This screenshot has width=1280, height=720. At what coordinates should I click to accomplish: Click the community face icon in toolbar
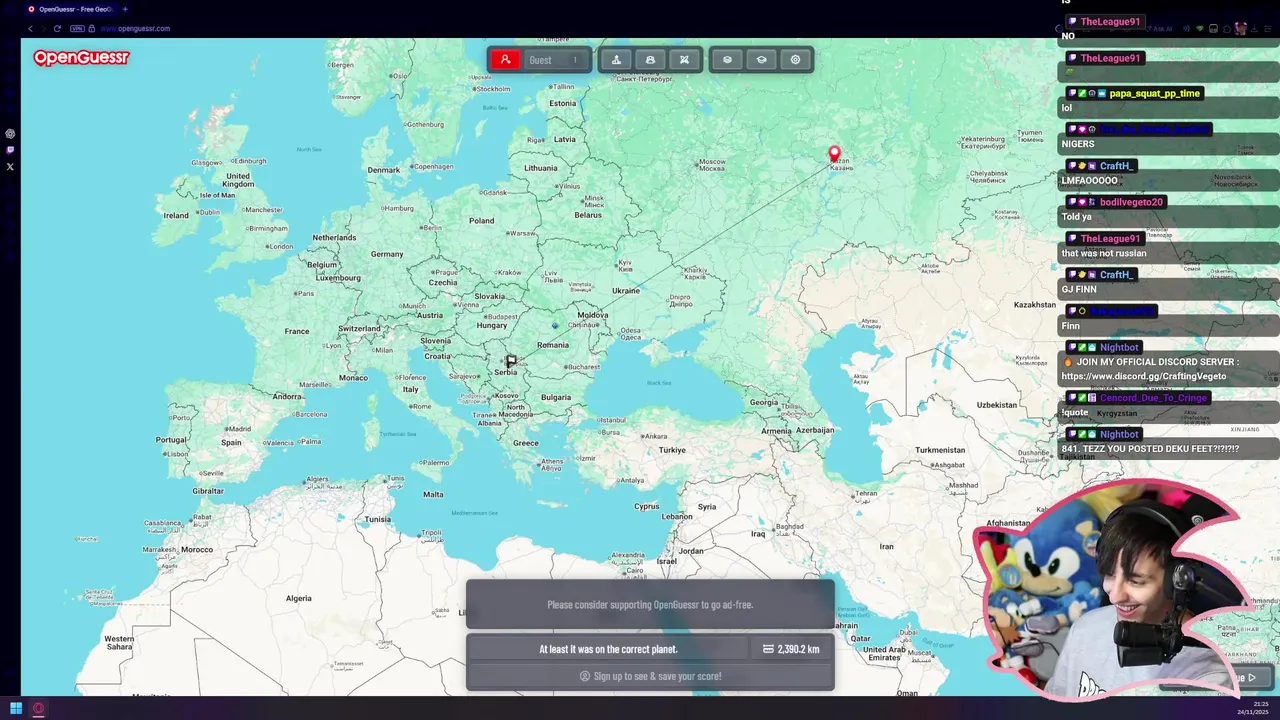pyautogui.click(x=650, y=60)
